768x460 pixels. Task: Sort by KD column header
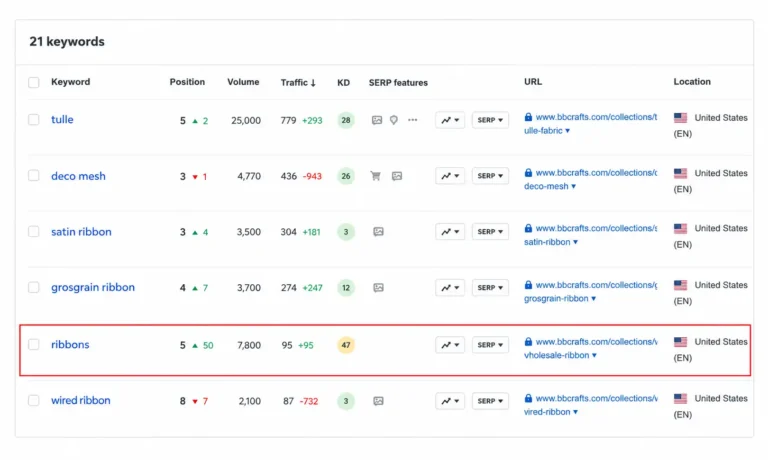tap(343, 82)
